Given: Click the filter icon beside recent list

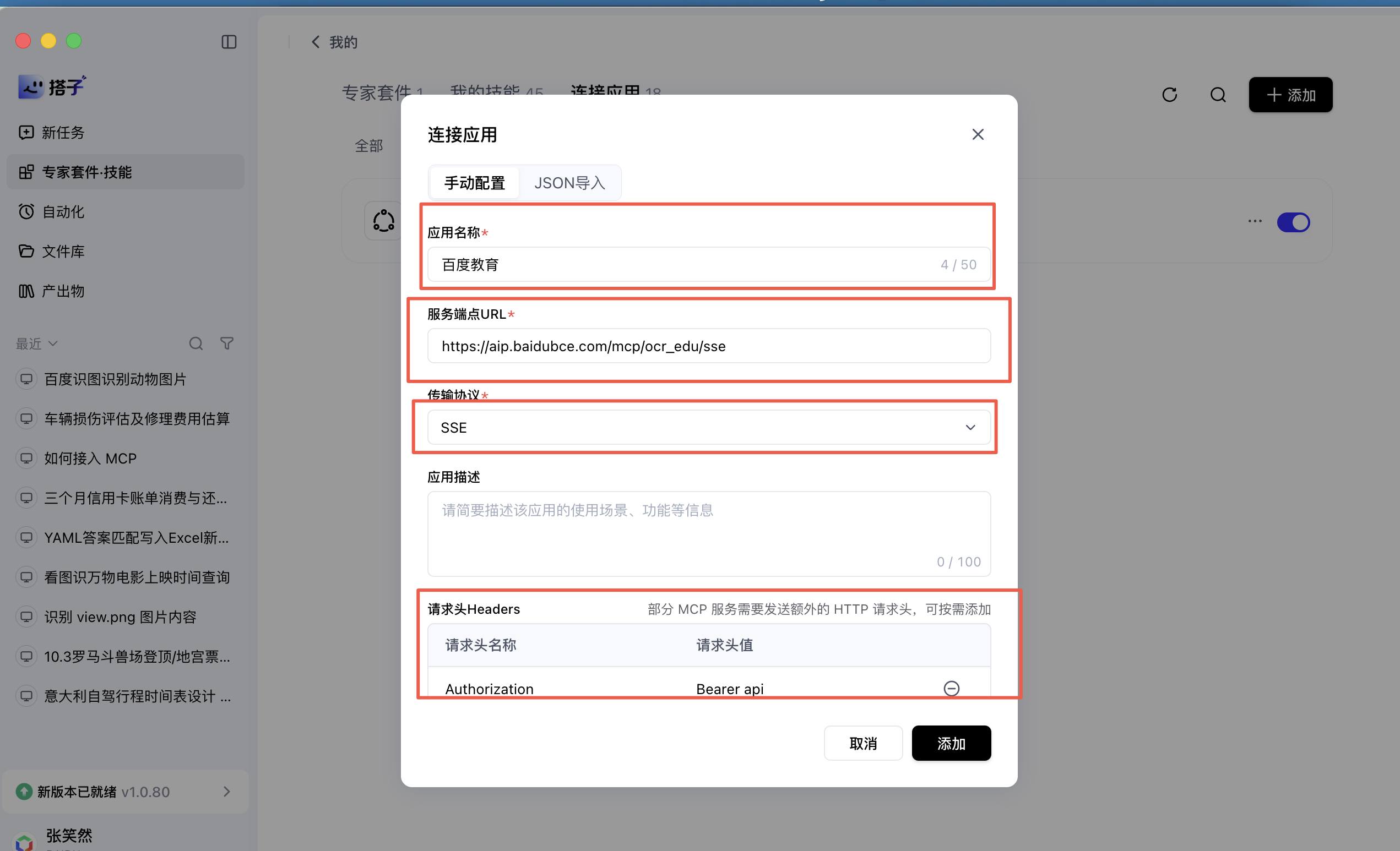Looking at the screenshot, I should (x=227, y=343).
